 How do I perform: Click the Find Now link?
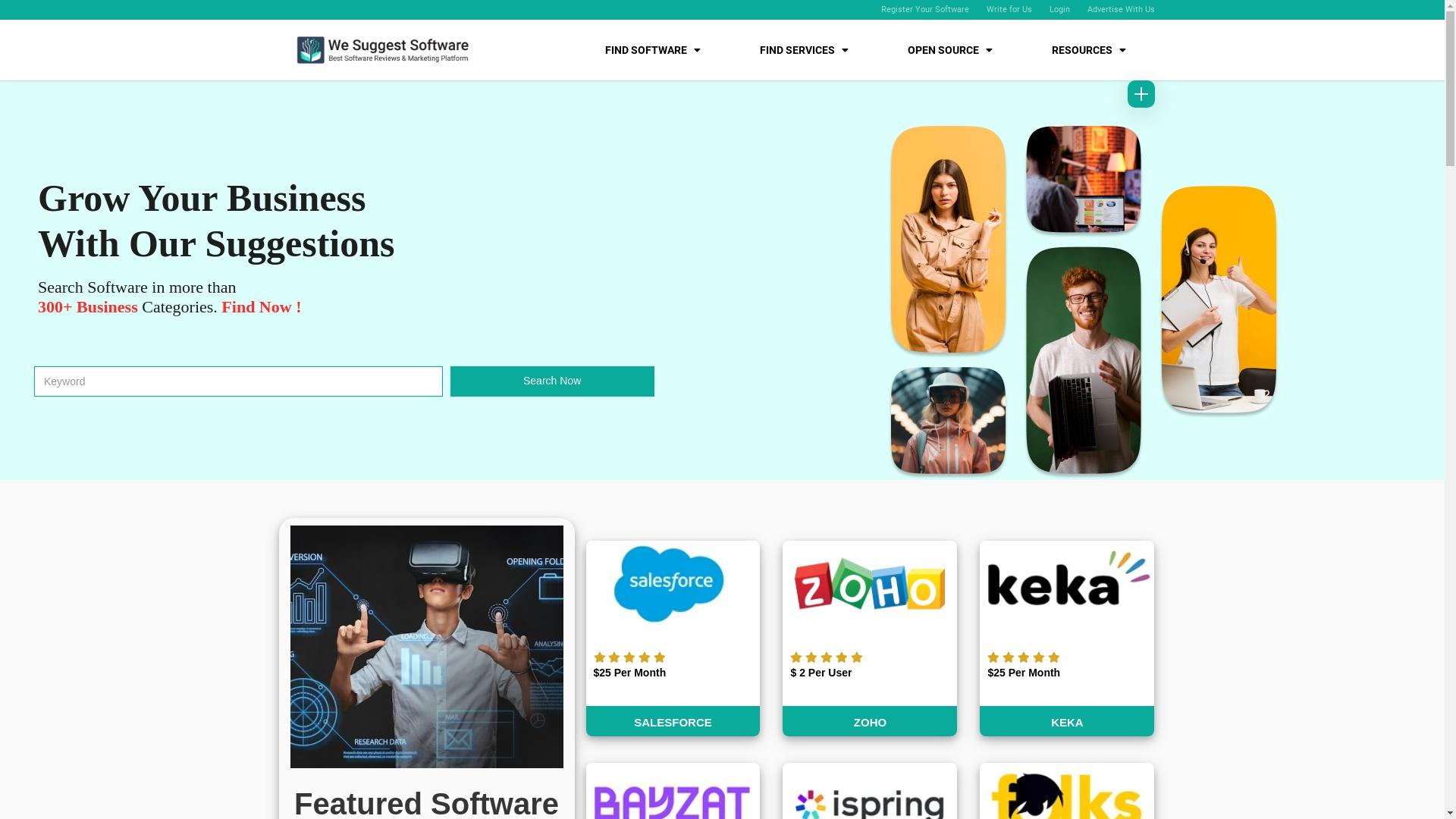coord(261,306)
